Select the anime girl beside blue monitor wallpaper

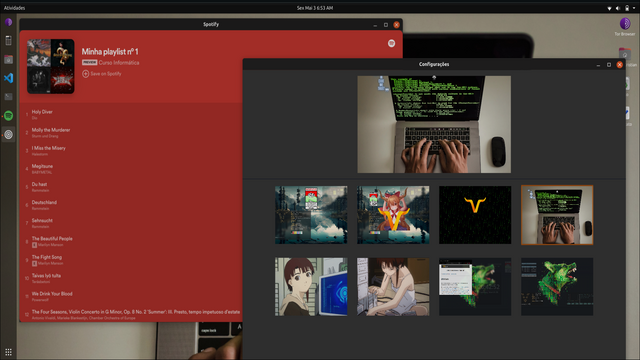click(x=311, y=287)
